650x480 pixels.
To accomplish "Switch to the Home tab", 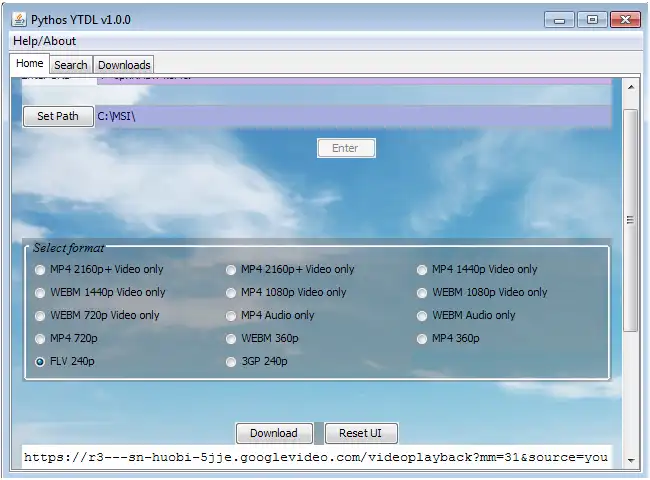I will click(x=29, y=63).
